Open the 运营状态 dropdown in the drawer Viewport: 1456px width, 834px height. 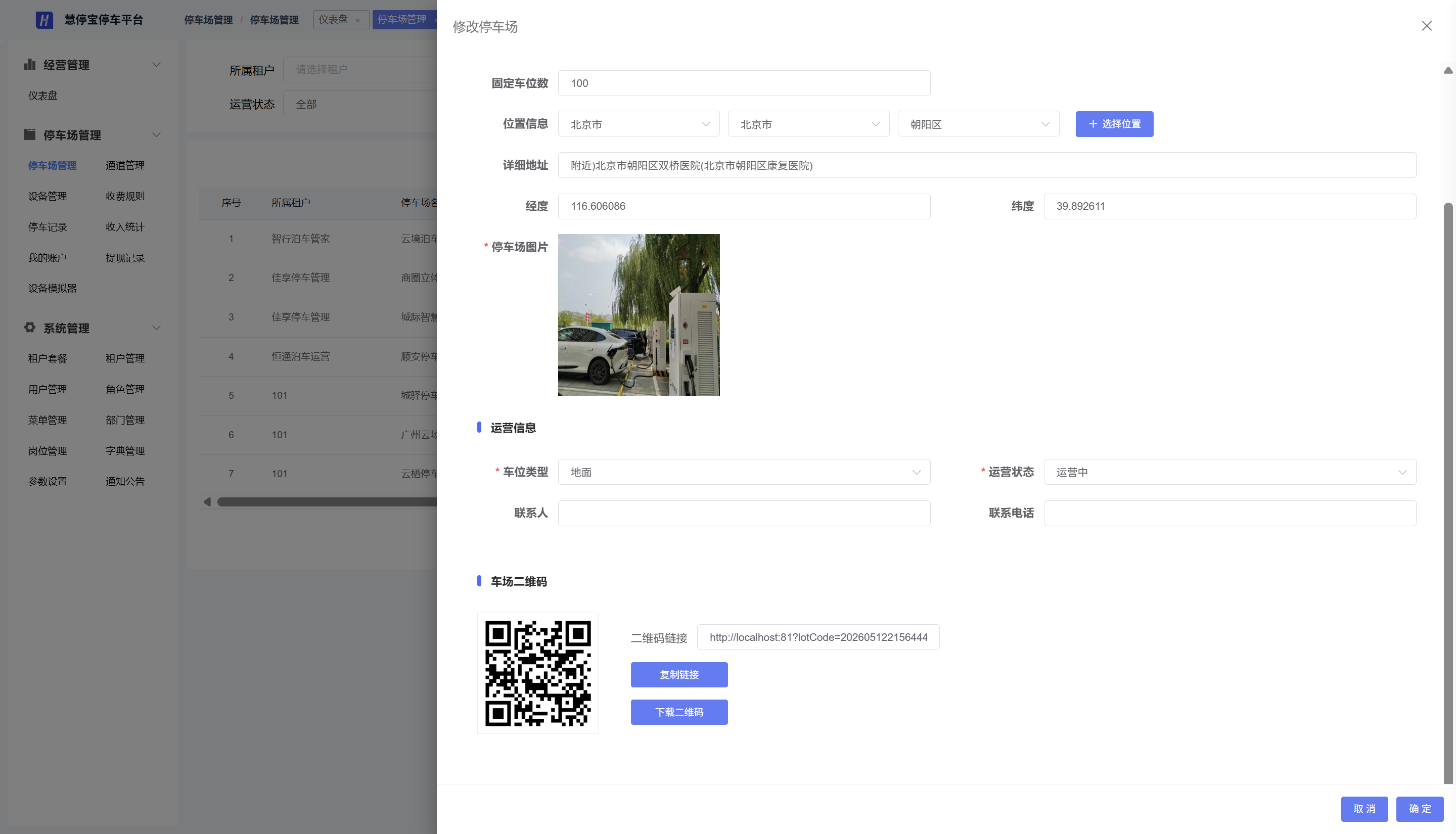click(x=1230, y=472)
